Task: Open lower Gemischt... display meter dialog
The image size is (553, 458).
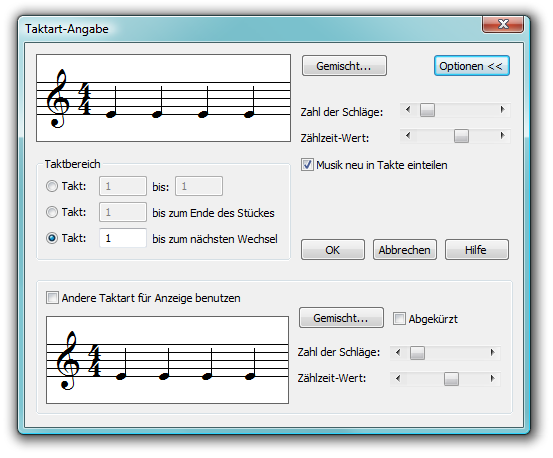Action: pos(341,318)
